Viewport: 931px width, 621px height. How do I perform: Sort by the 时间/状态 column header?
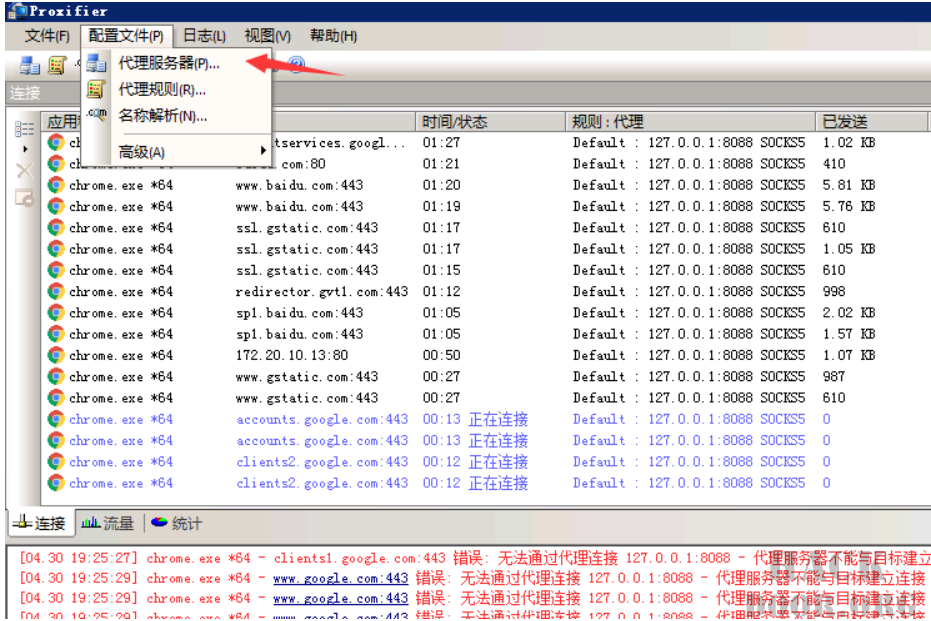tap(455, 121)
